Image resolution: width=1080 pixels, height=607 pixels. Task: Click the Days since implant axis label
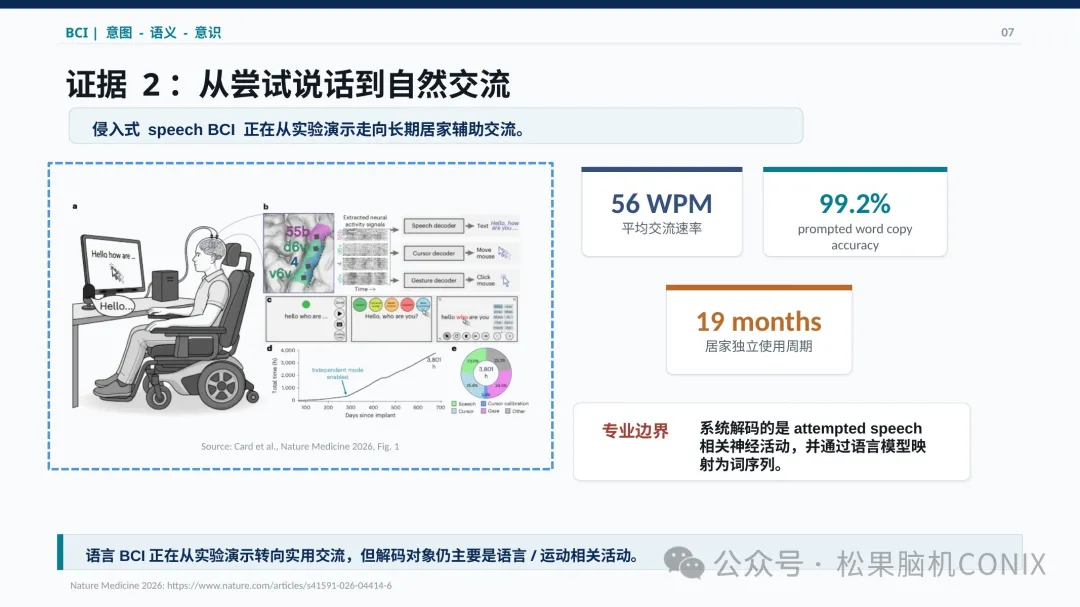click(x=371, y=415)
